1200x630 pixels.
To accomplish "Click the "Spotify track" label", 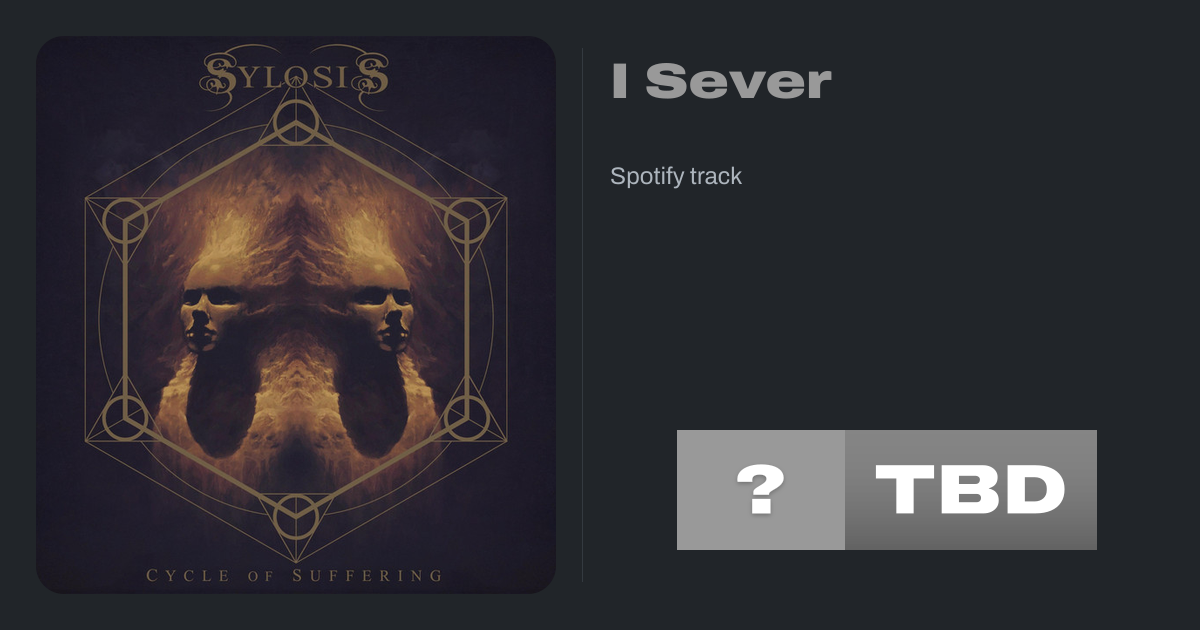I will [x=676, y=177].
